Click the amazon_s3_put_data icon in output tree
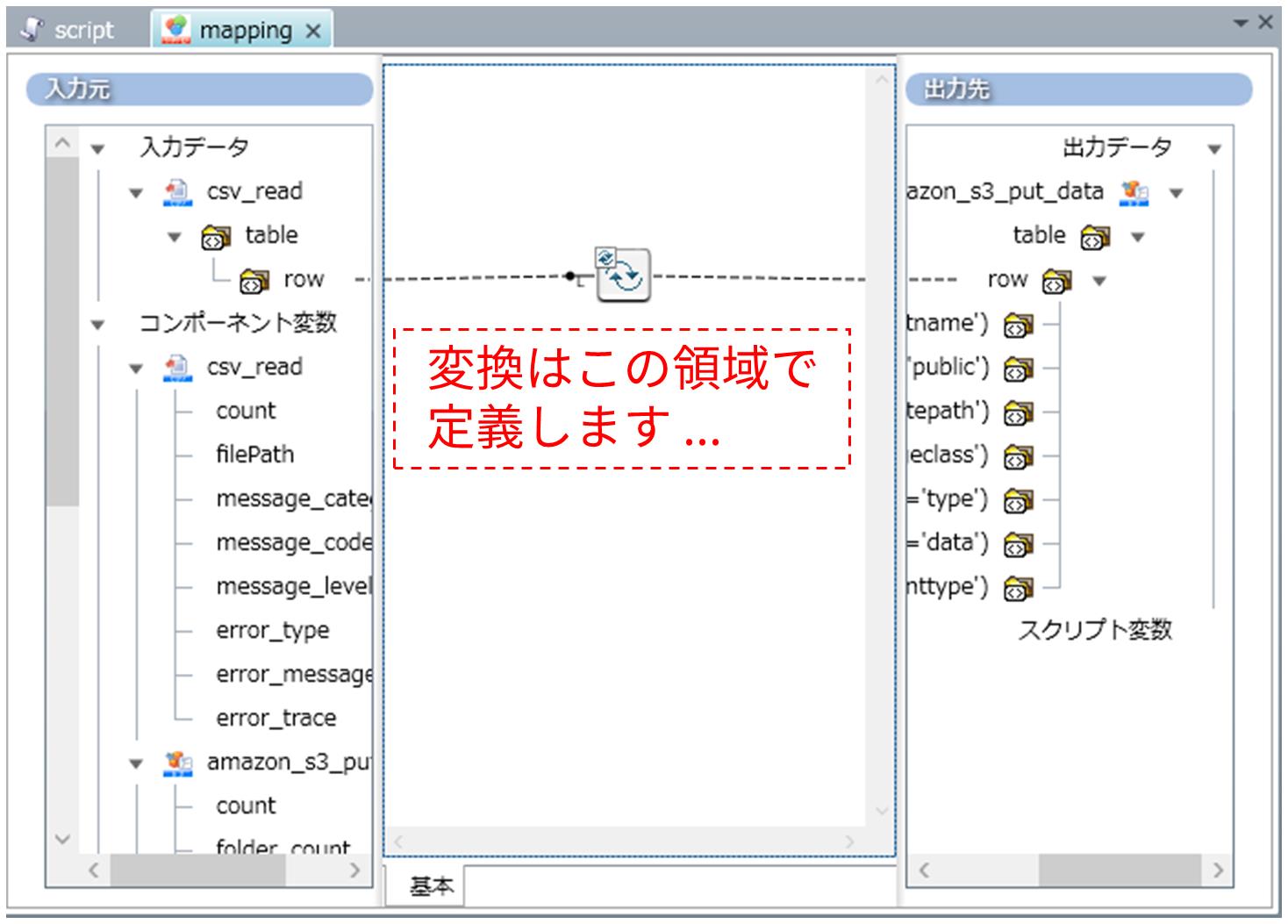The height and width of the screenshot is (924, 1288). pyautogui.click(x=1134, y=192)
